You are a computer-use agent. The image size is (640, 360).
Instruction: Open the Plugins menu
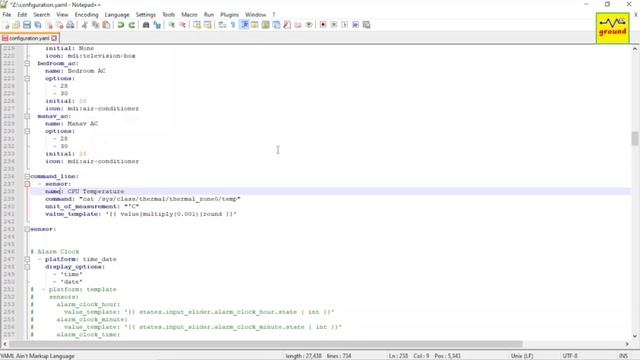(x=229, y=15)
